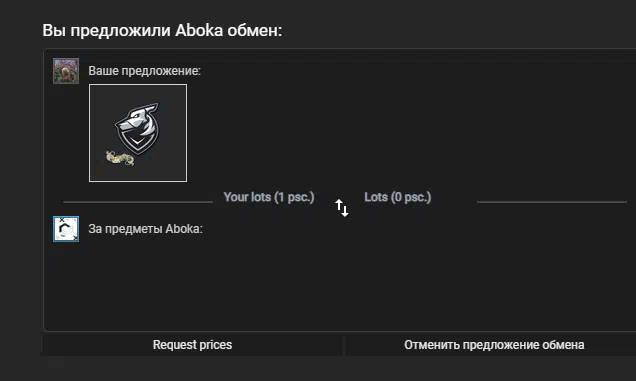
Task: Open your profile avatar beside Ваше предложение
Action: click(66, 71)
